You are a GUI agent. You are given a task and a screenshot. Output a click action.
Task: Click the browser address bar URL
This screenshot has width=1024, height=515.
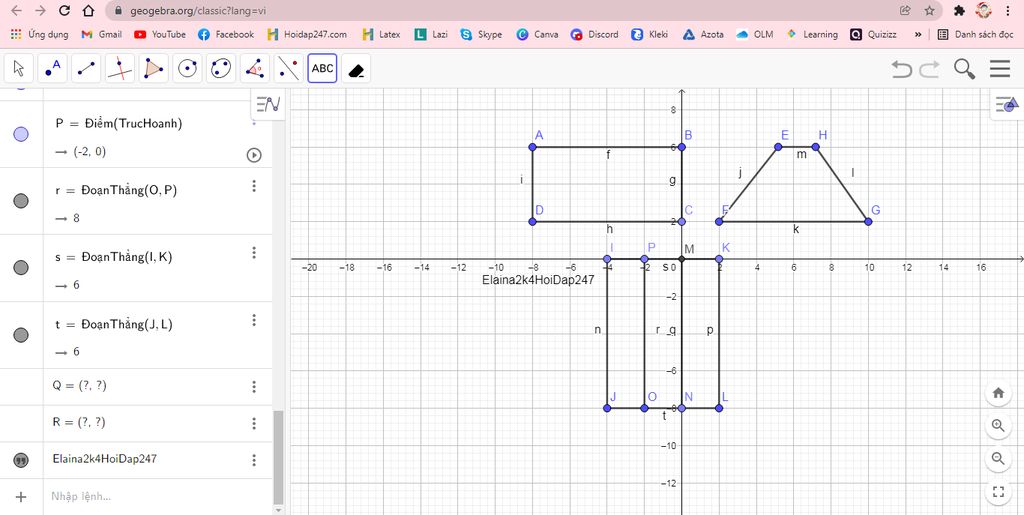(x=198, y=11)
